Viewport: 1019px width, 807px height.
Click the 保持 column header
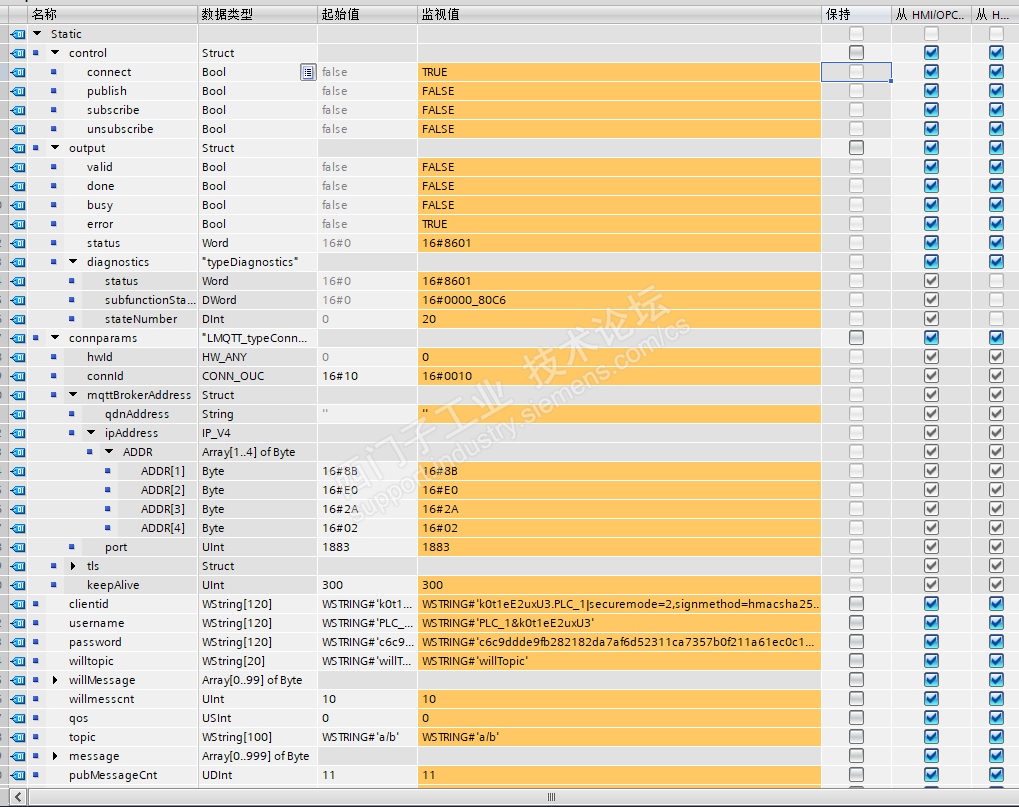pos(857,14)
